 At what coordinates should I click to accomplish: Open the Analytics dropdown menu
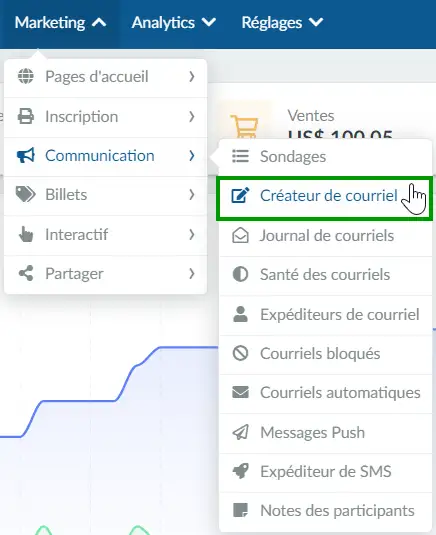tap(174, 23)
